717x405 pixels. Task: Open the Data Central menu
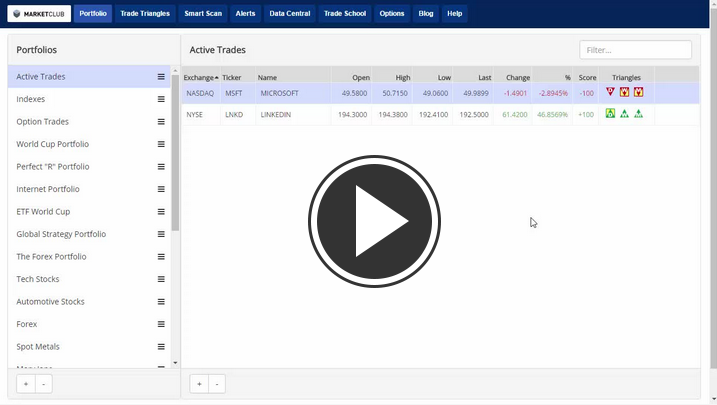pyautogui.click(x=289, y=14)
